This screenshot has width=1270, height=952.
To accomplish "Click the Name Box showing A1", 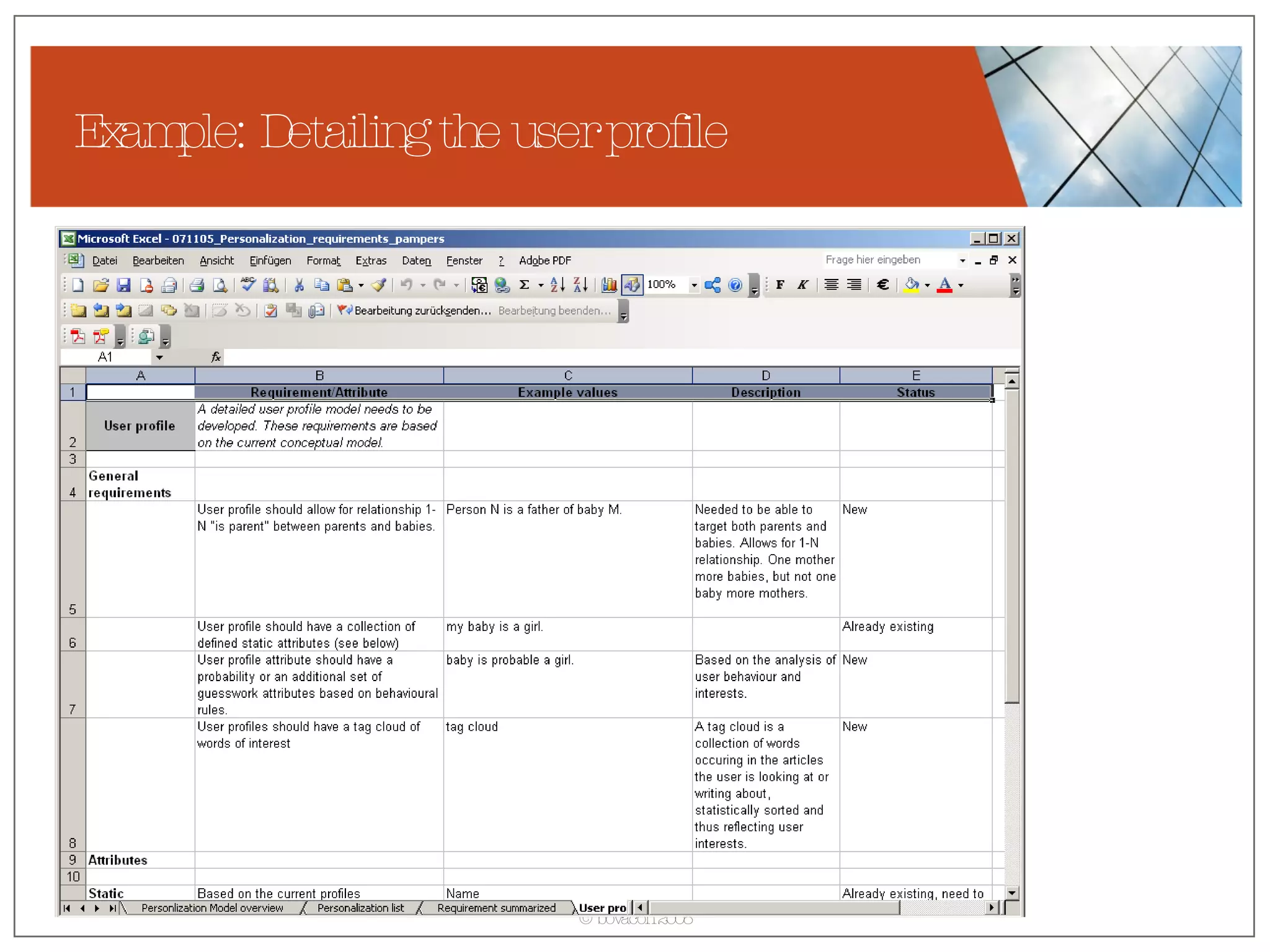I will click(105, 358).
